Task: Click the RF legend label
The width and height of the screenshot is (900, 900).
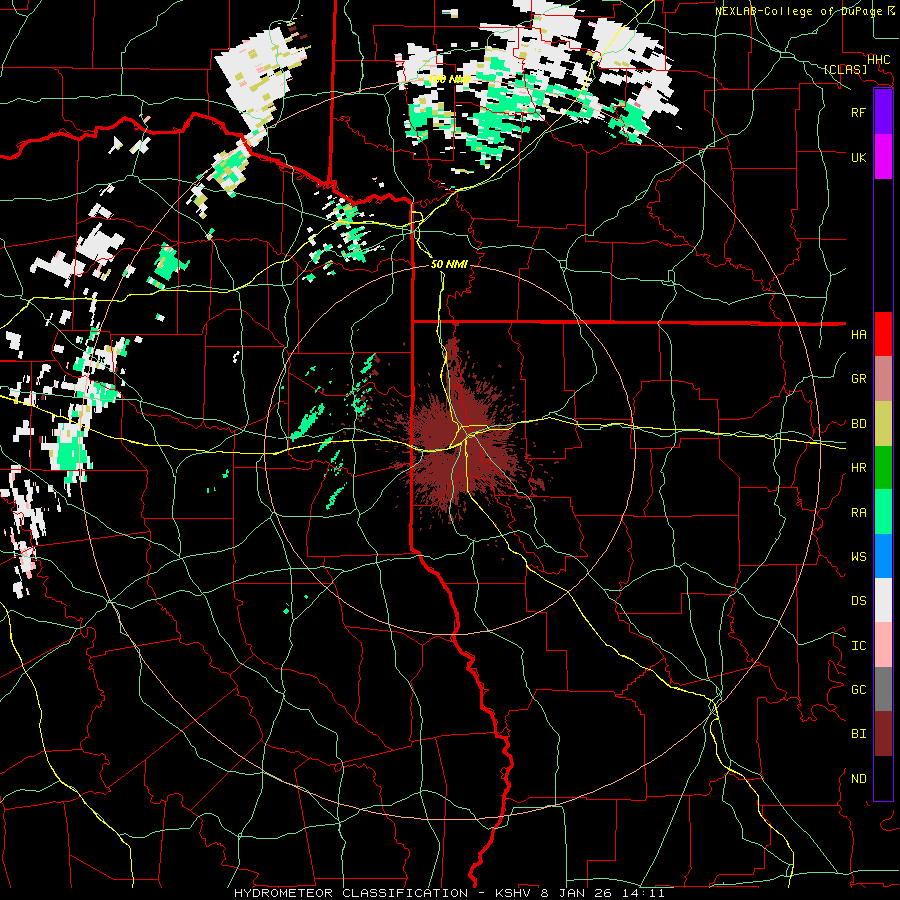Action: coord(858,112)
